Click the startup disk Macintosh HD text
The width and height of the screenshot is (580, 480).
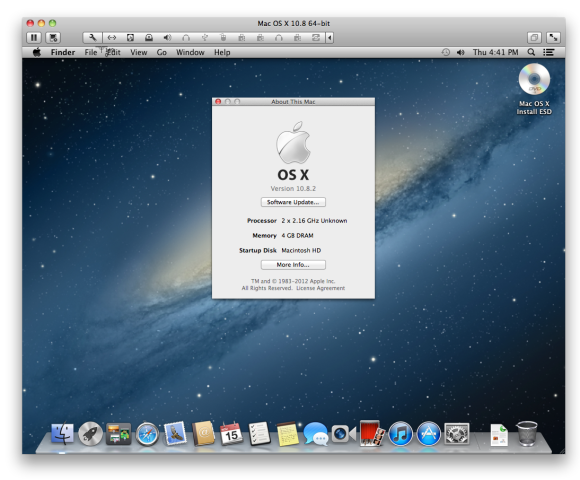point(301,250)
